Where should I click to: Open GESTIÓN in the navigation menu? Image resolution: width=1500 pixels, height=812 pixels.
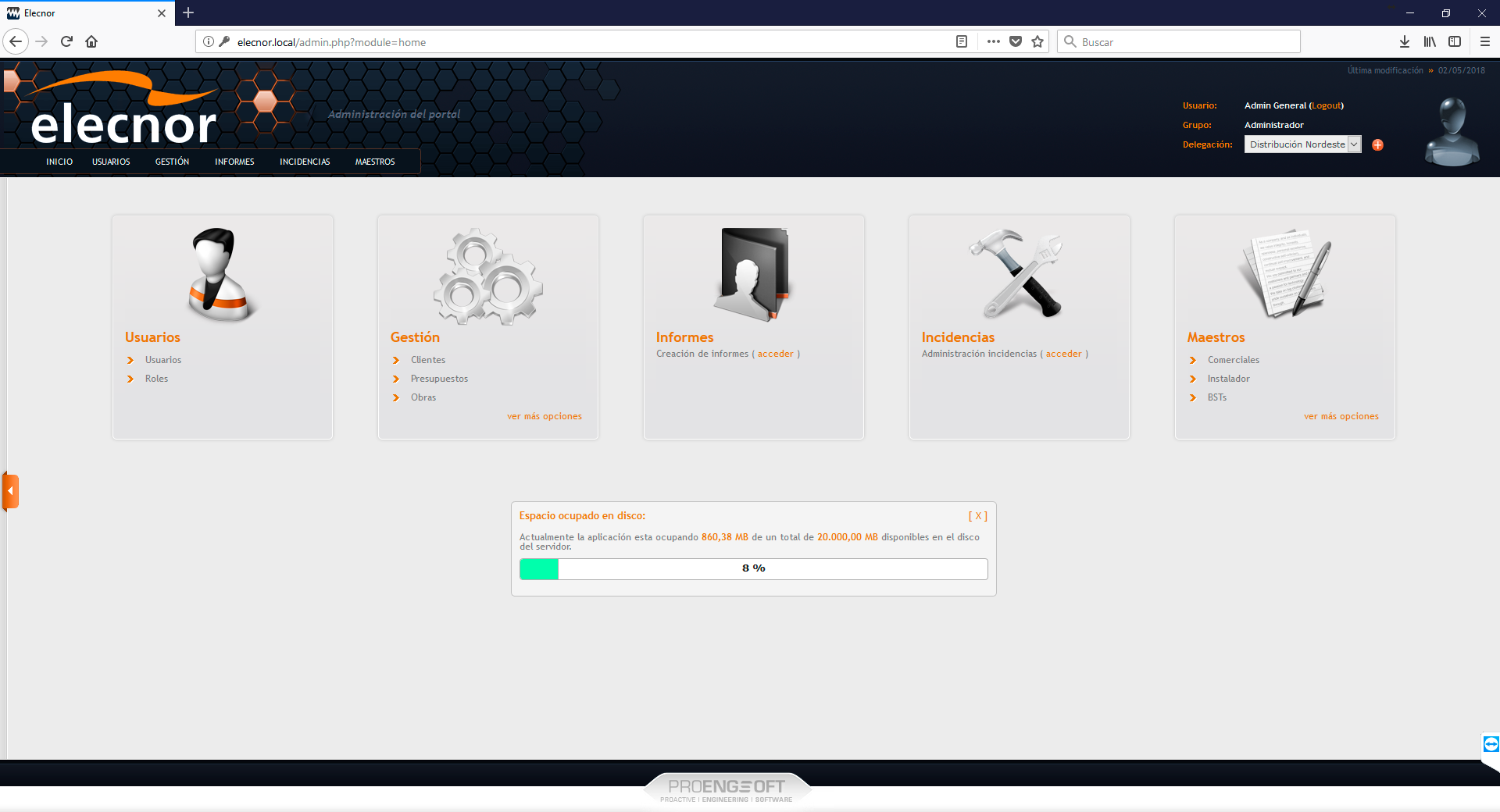click(x=172, y=162)
